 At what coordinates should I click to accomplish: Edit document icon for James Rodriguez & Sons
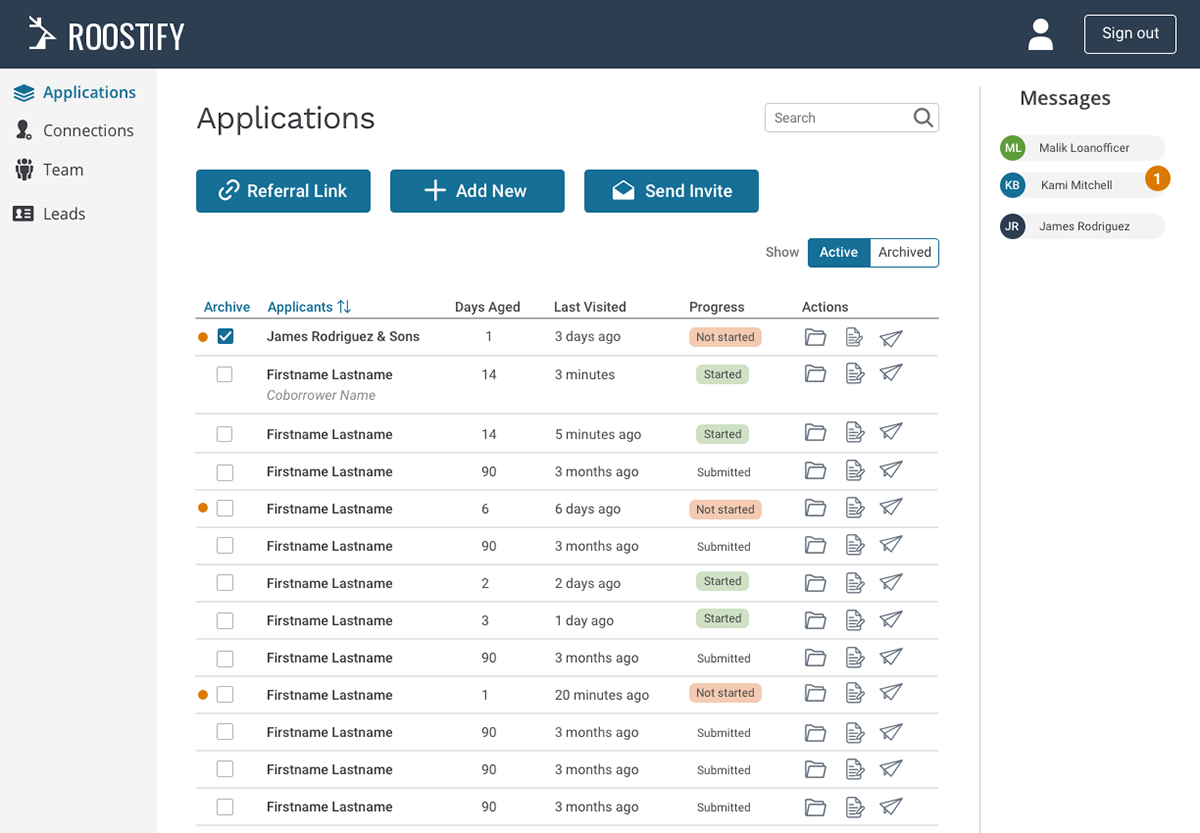tap(855, 338)
